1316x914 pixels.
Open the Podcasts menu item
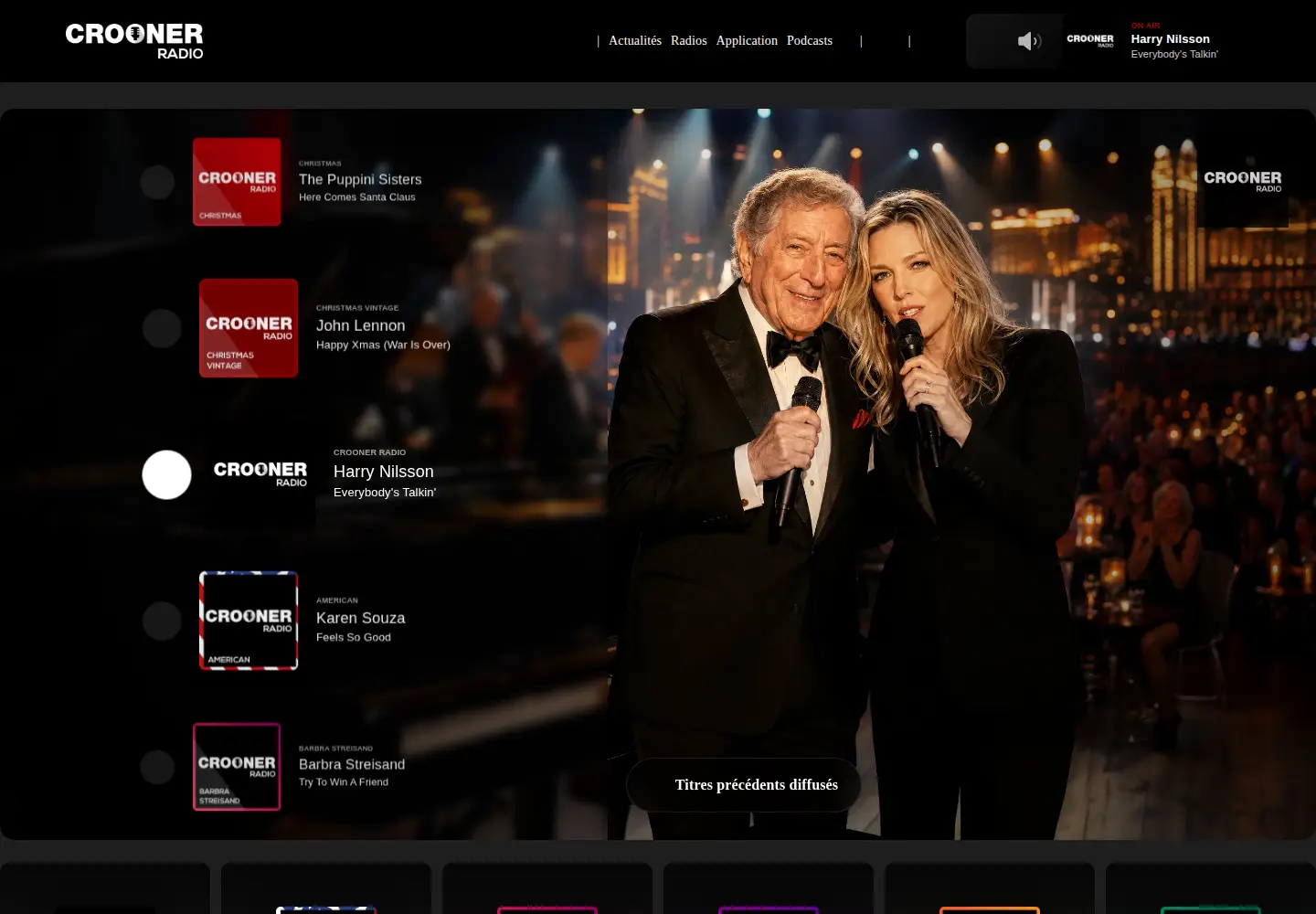[x=810, y=40]
